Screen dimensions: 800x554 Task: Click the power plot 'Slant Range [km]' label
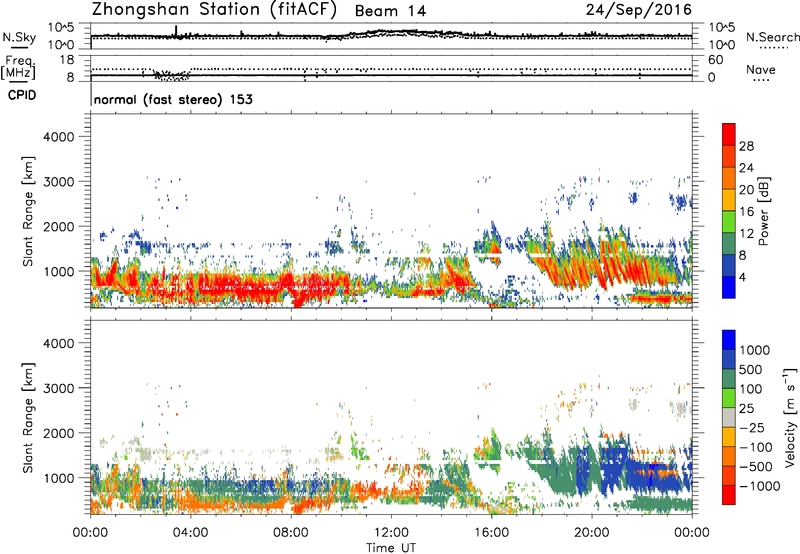(28, 211)
